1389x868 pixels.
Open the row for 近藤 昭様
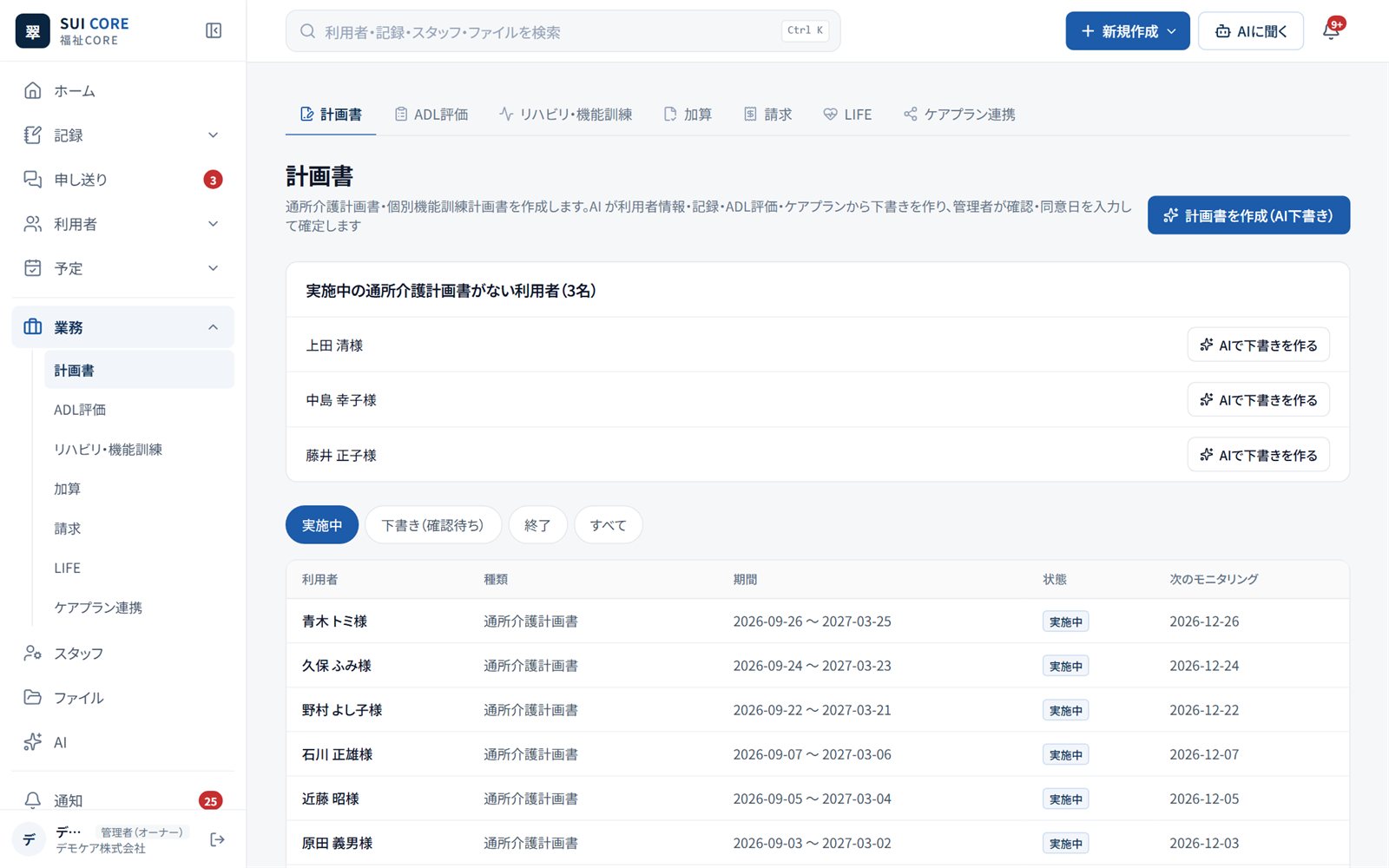[x=818, y=798]
